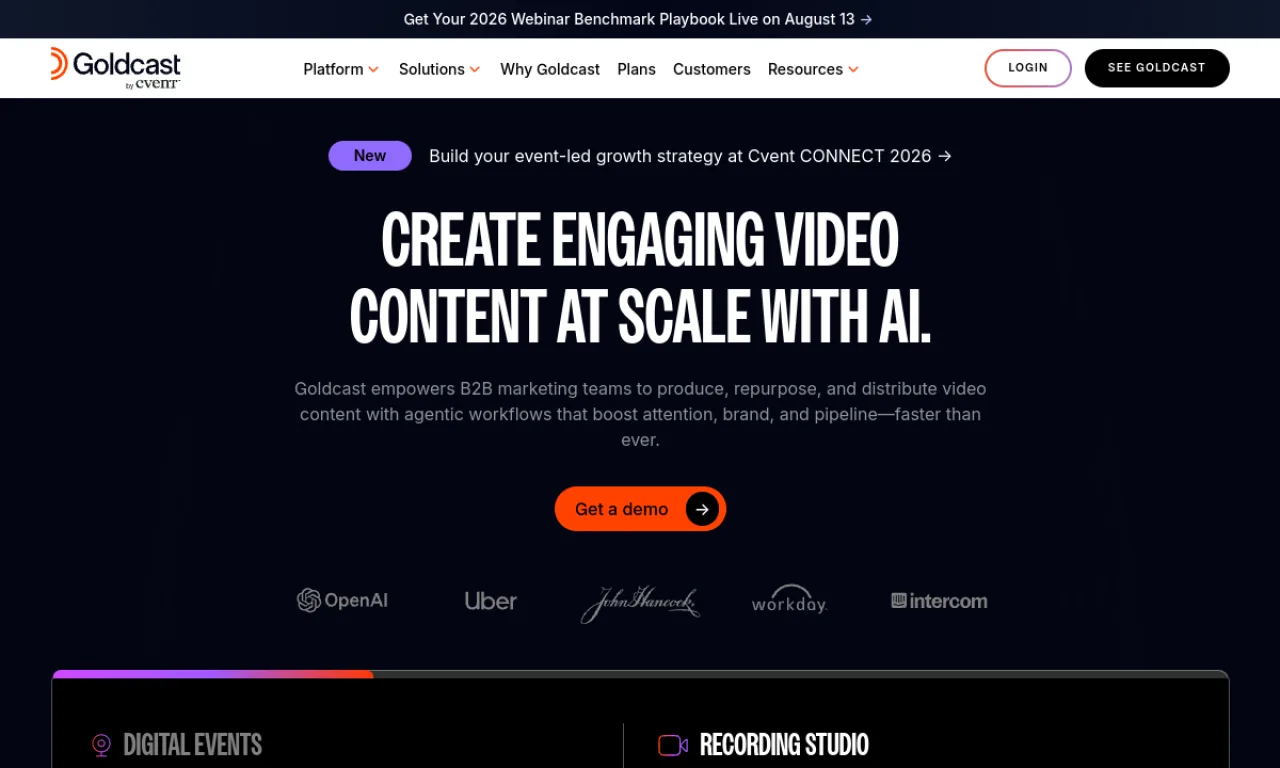Viewport: 1280px width, 768px height.
Task: Expand the Solutions chevron arrow
Action: (475, 69)
